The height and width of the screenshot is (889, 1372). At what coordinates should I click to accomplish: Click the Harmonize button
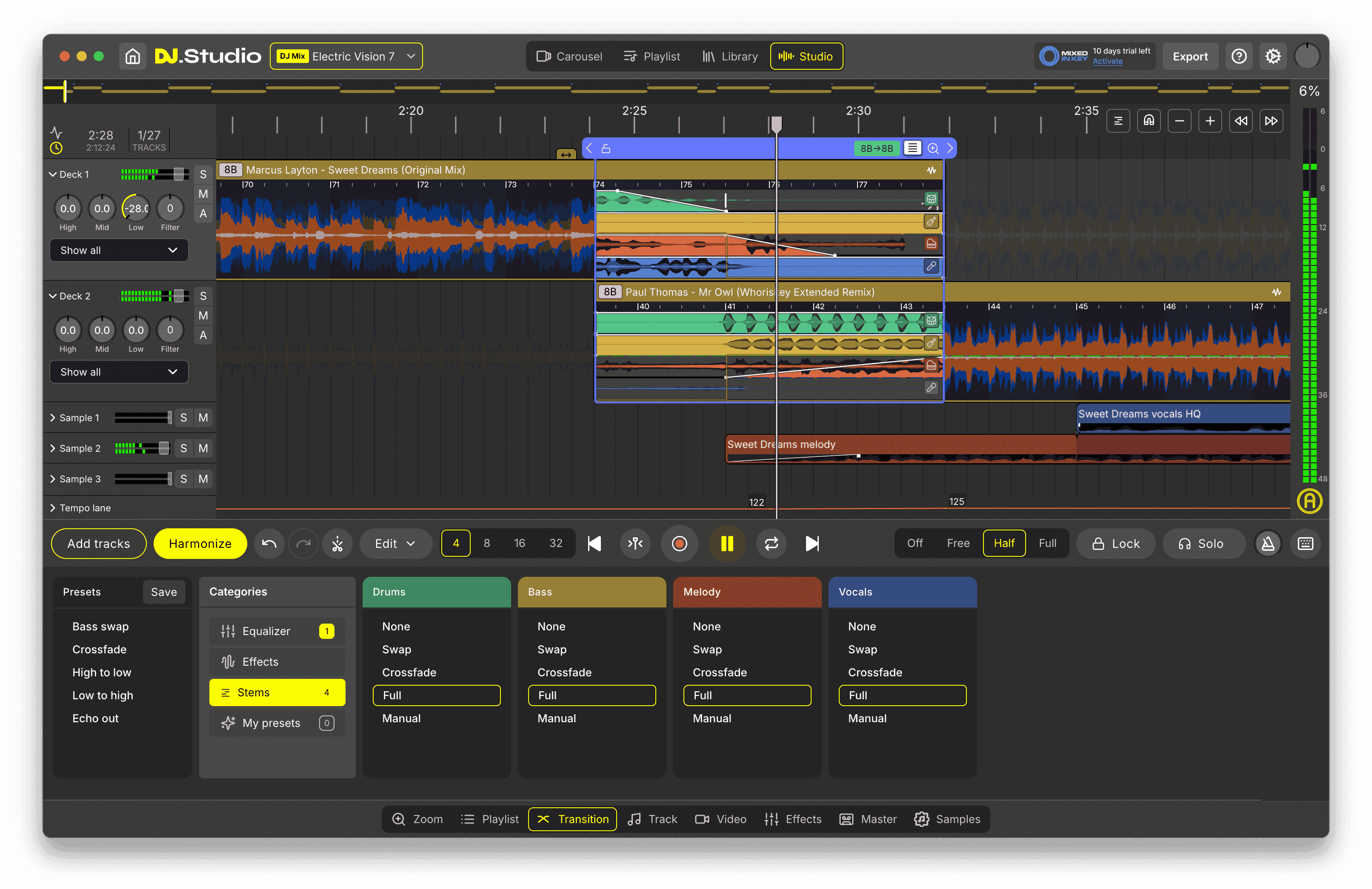[200, 543]
